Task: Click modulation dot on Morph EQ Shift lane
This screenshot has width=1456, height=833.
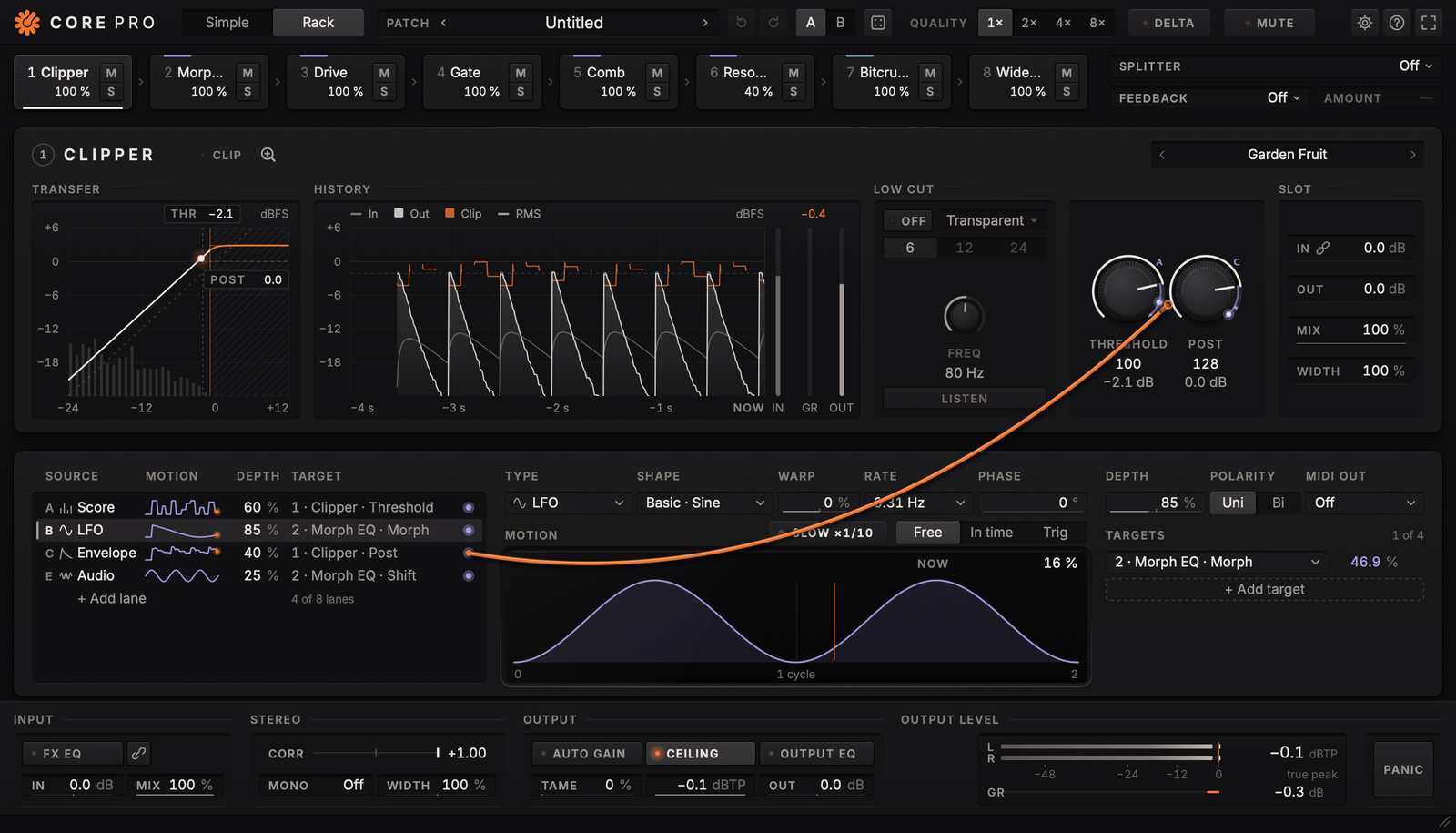Action: (x=469, y=575)
